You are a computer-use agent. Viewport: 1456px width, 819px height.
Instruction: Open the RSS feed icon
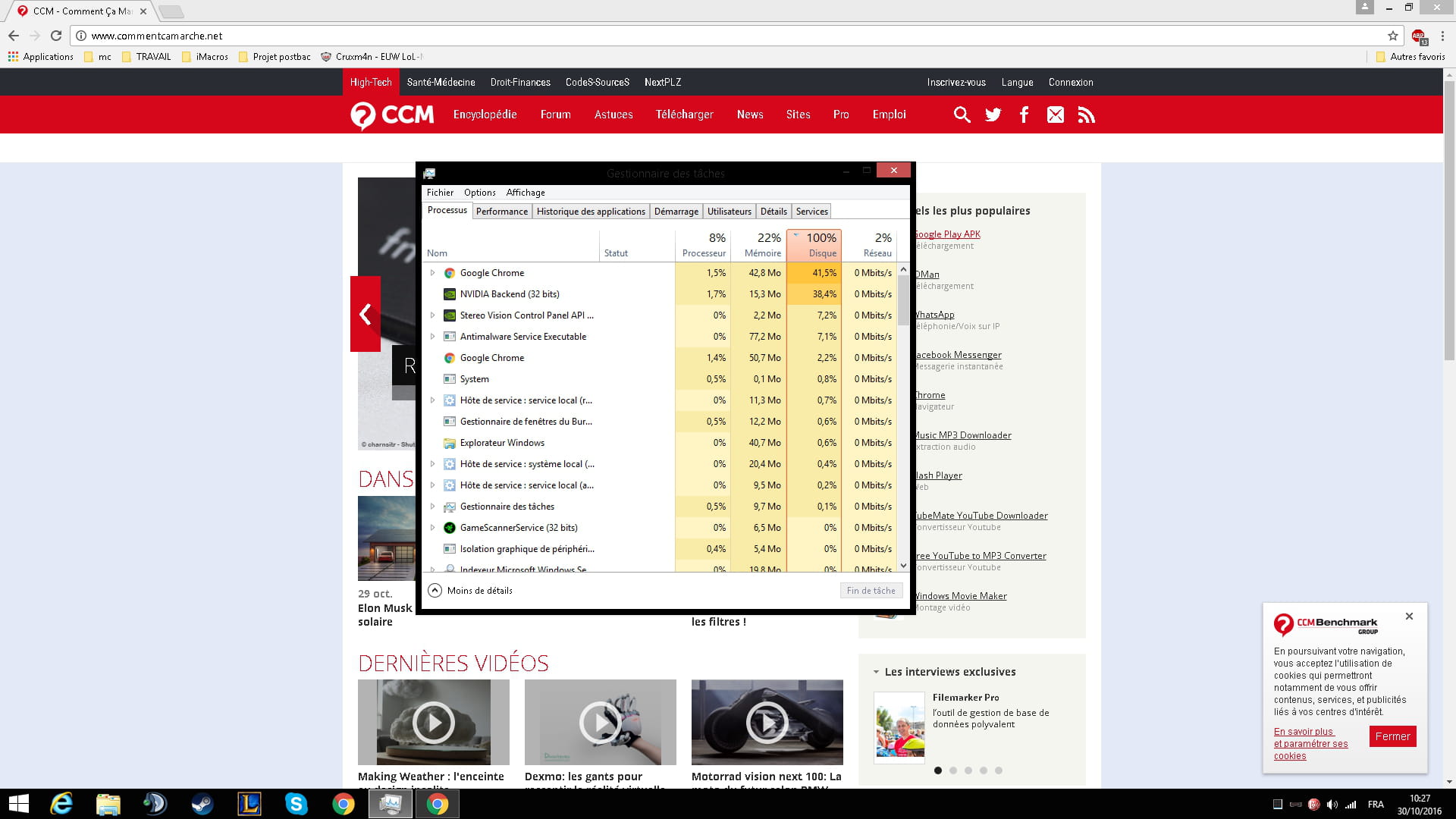1086,115
